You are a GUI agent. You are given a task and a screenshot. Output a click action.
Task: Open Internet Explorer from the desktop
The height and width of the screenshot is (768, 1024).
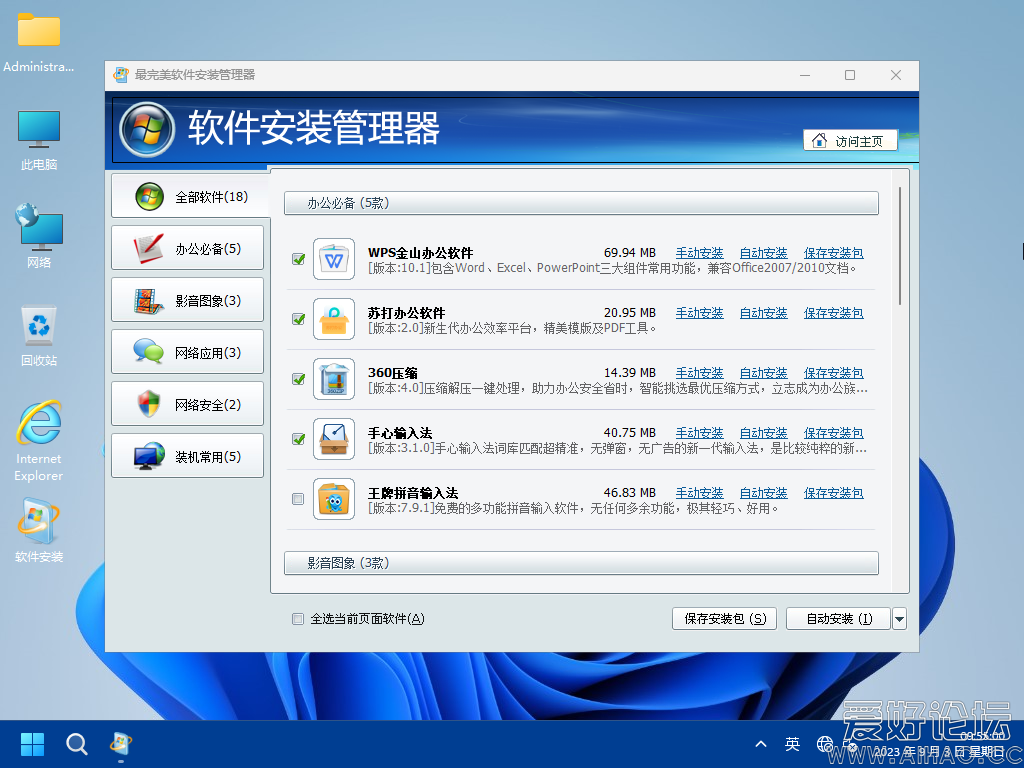[x=39, y=425]
